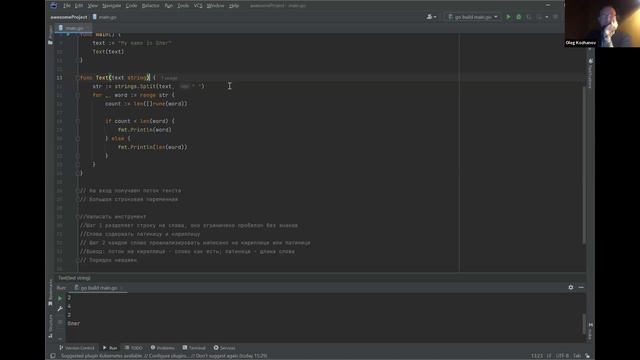Click the stop icon in Run panel

point(60,322)
